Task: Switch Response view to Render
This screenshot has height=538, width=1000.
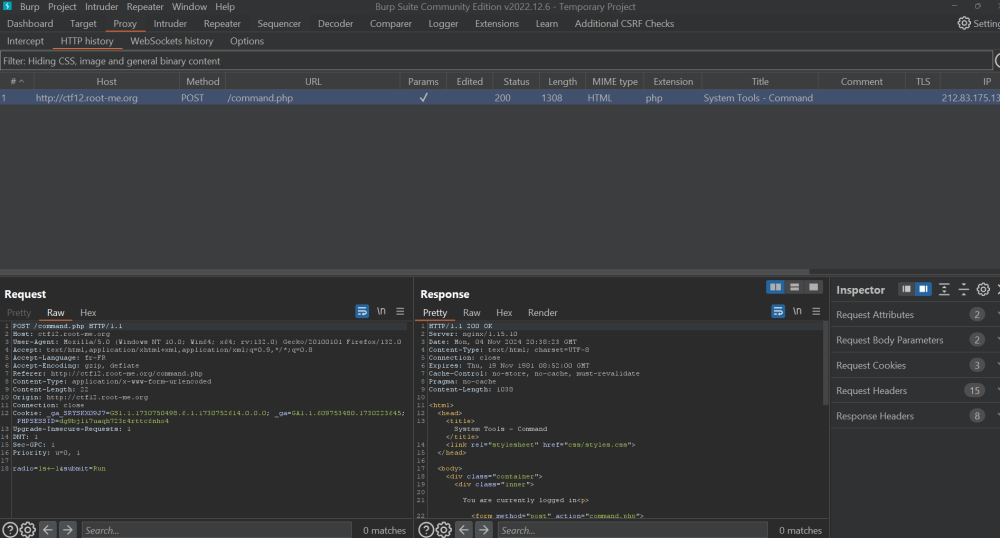Action: point(542,312)
